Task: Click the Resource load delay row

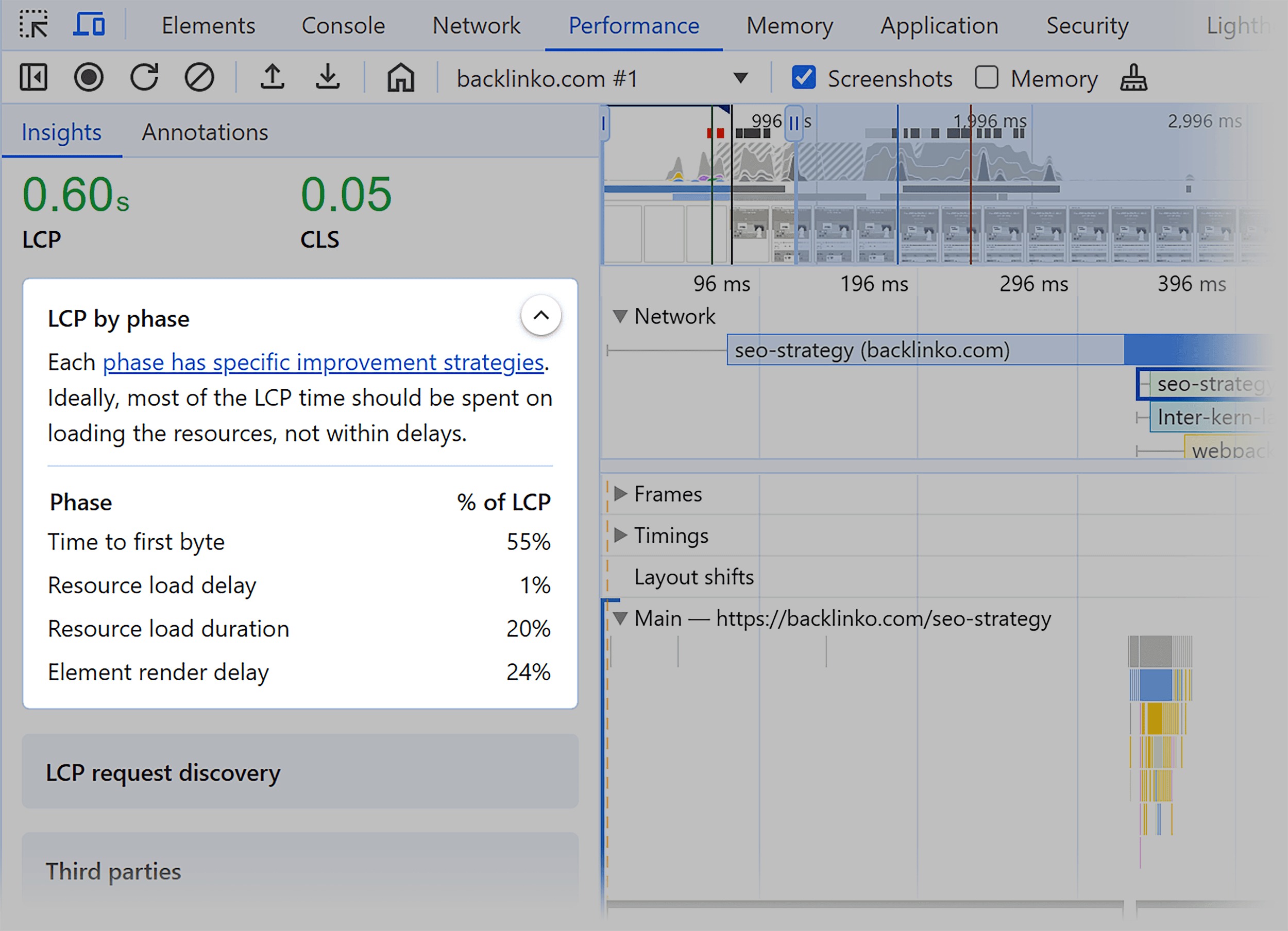Action: click(x=299, y=585)
